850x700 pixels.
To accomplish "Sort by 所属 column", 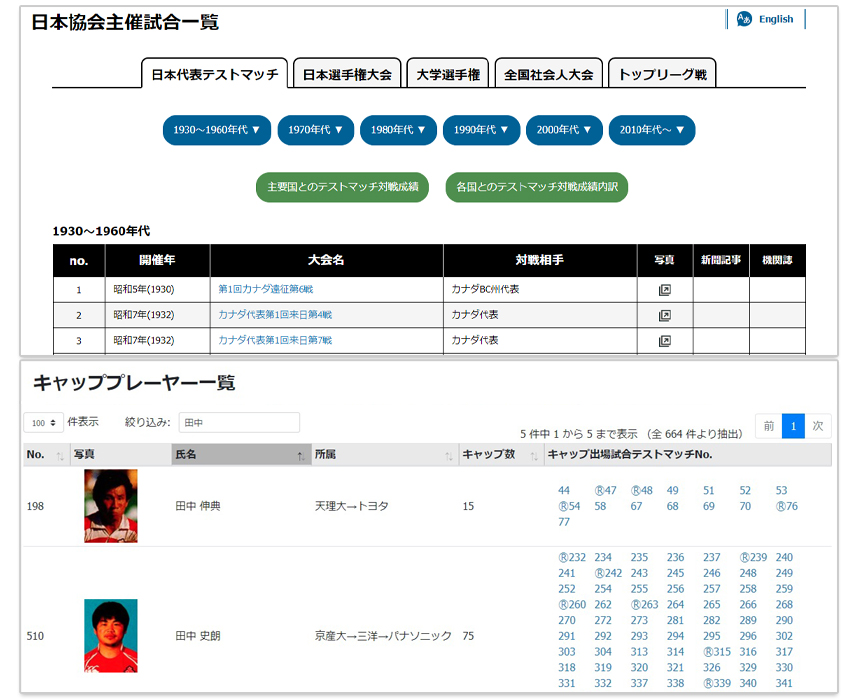I will (x=448, y=456).
